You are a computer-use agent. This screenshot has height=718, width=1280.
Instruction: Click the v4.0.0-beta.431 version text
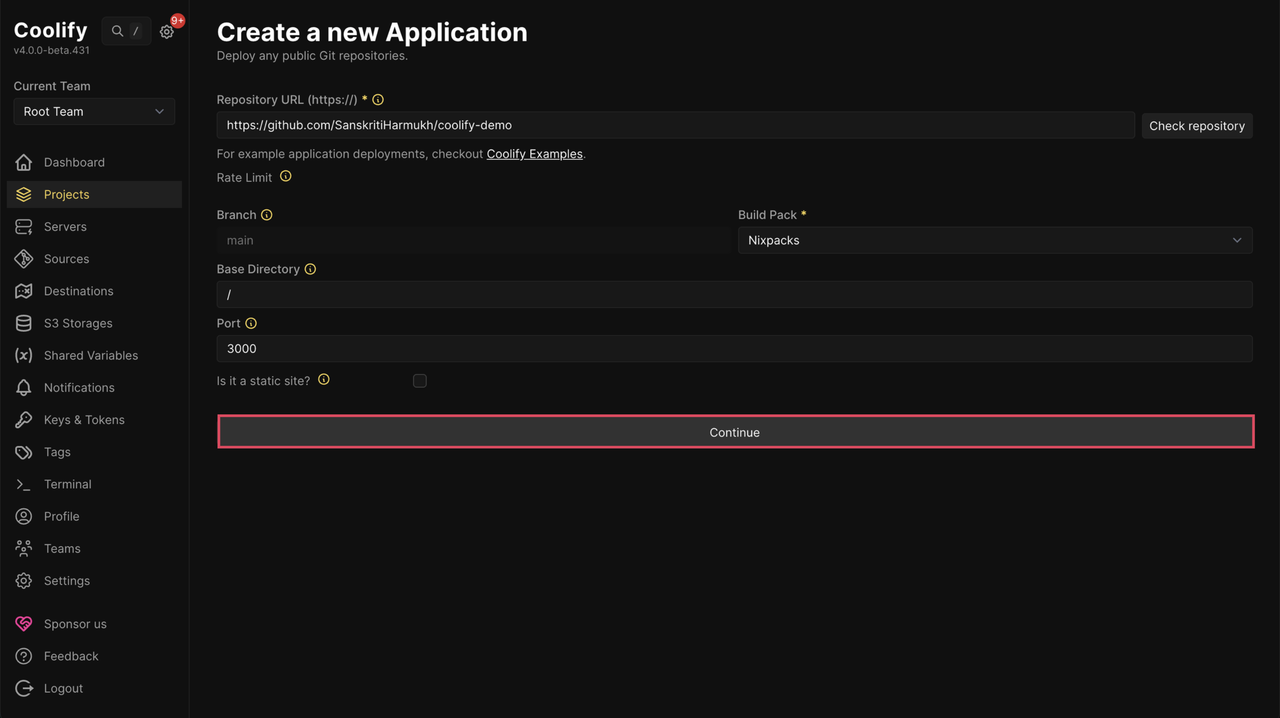[52, 50]
